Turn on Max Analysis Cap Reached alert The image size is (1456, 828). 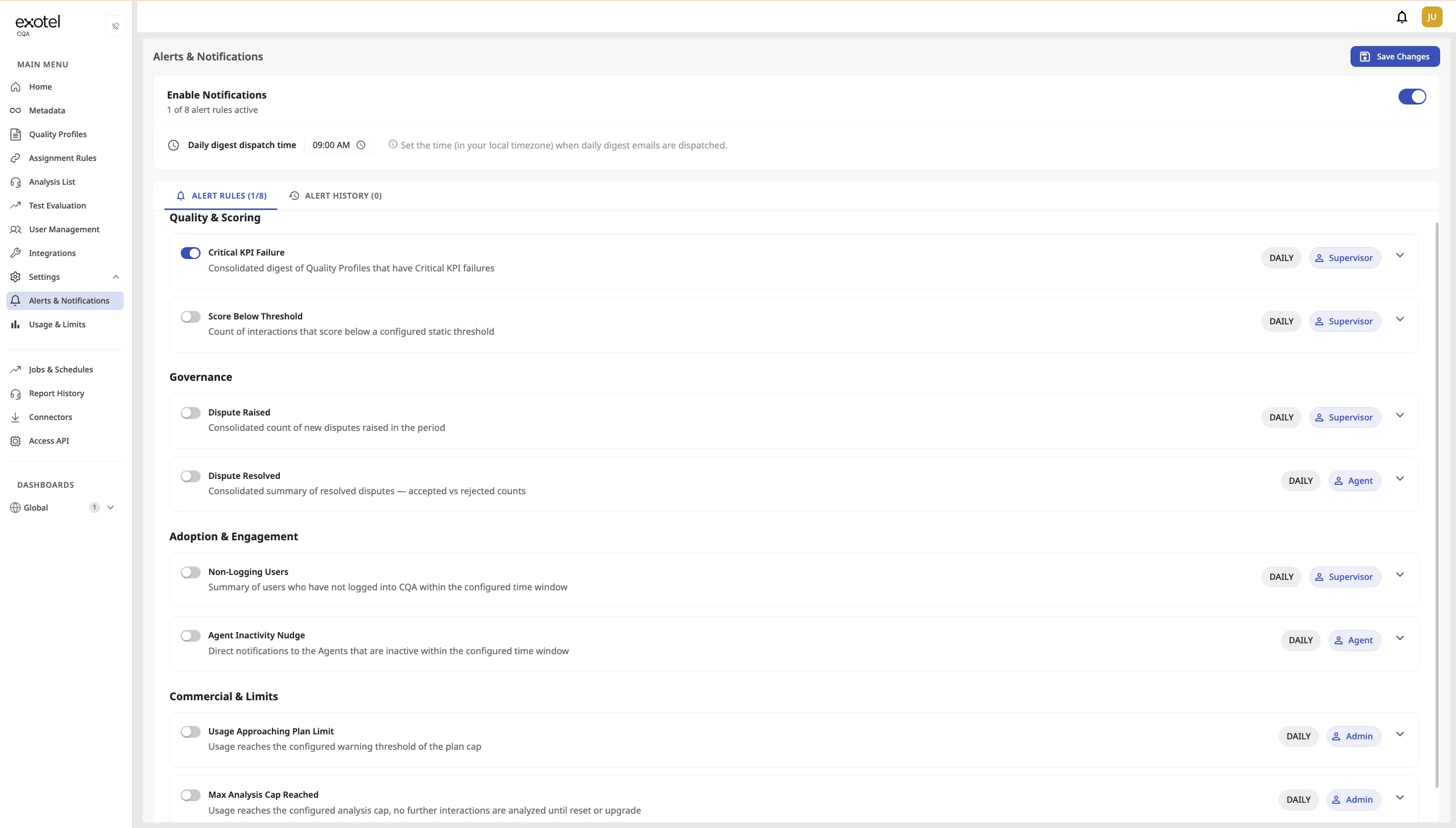point(191,795)
